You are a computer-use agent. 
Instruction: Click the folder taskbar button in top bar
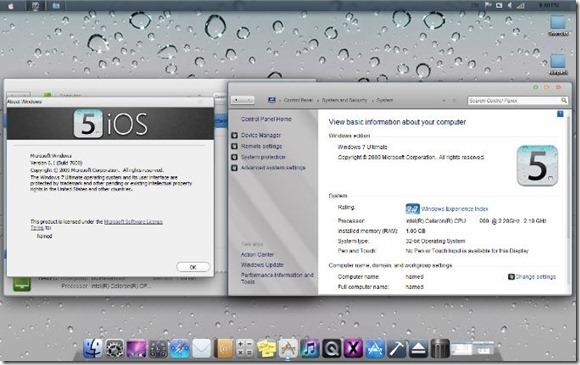56,6
